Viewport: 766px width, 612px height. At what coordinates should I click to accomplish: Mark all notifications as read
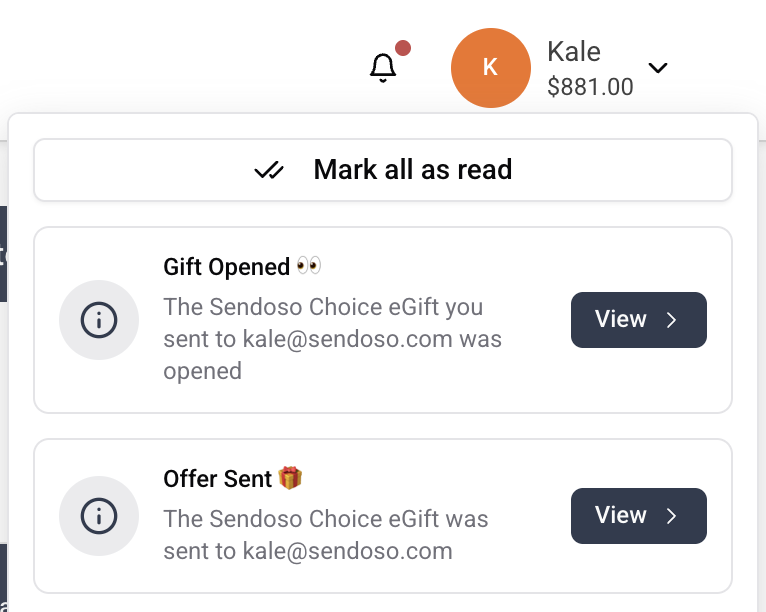pyautogui.click(x=383, y=170)
